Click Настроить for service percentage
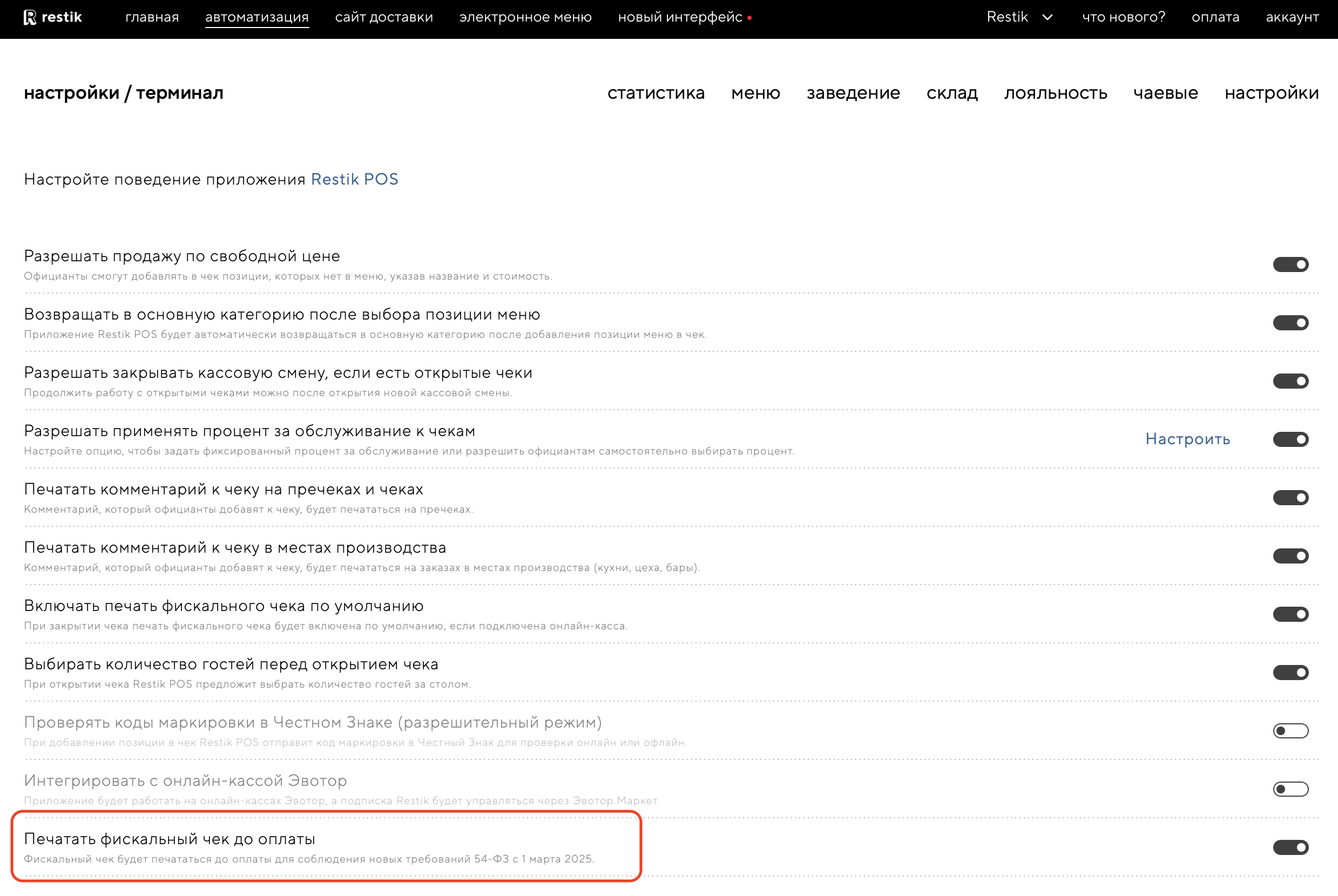Viewport: 1338px width, 896px height. [x=1187, y=439]
